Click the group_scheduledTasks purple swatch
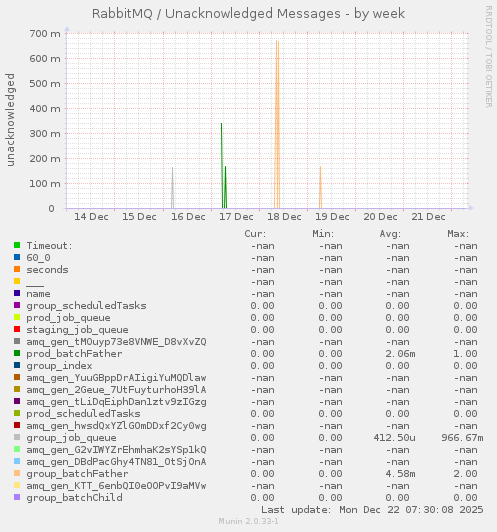The width and height of the screenshot is (497, 532). click(17, 305)
